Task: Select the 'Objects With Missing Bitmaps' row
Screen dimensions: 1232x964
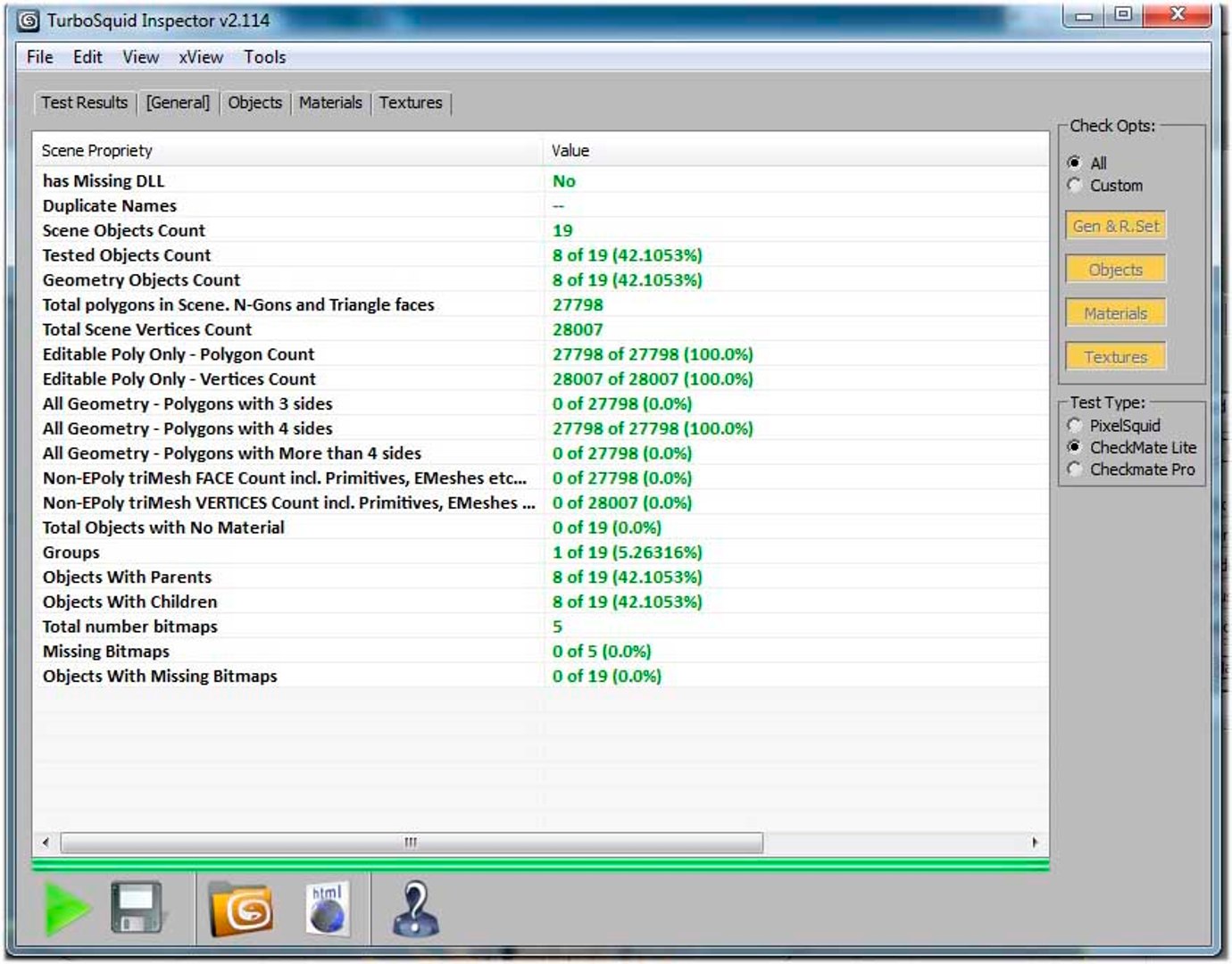Action: click(x=541, y=677)
